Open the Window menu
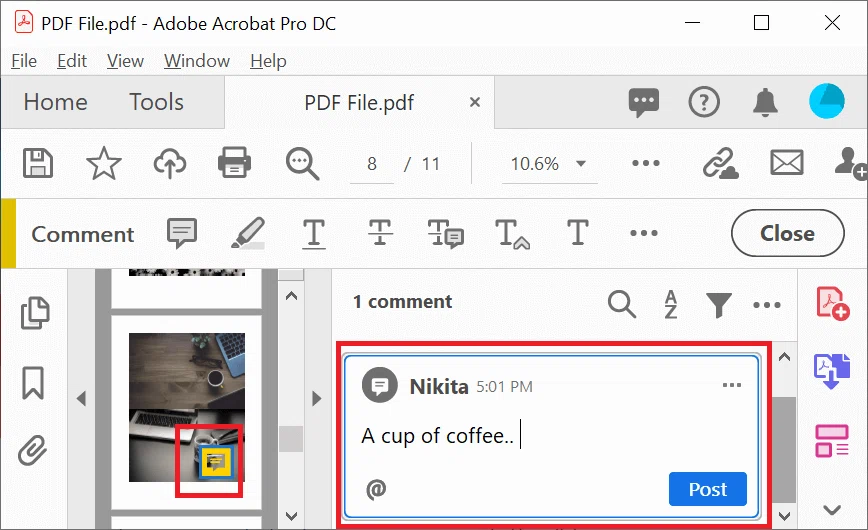The width and height of the screenshot is (868, 530). click(x=197, y=61)
